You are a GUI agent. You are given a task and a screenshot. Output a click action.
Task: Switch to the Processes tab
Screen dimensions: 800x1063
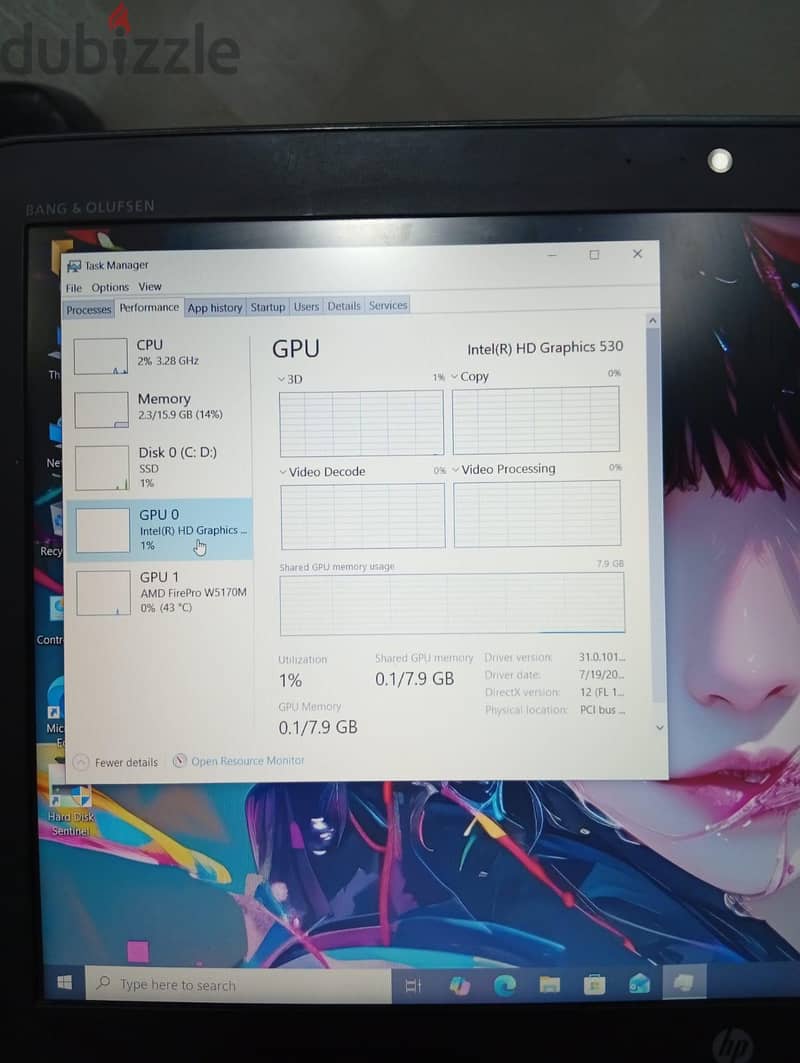click(88, 309)
